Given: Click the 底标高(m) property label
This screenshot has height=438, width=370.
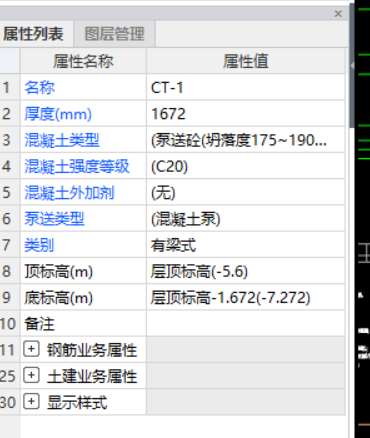Looking at the screenshot, I should 59,298.
